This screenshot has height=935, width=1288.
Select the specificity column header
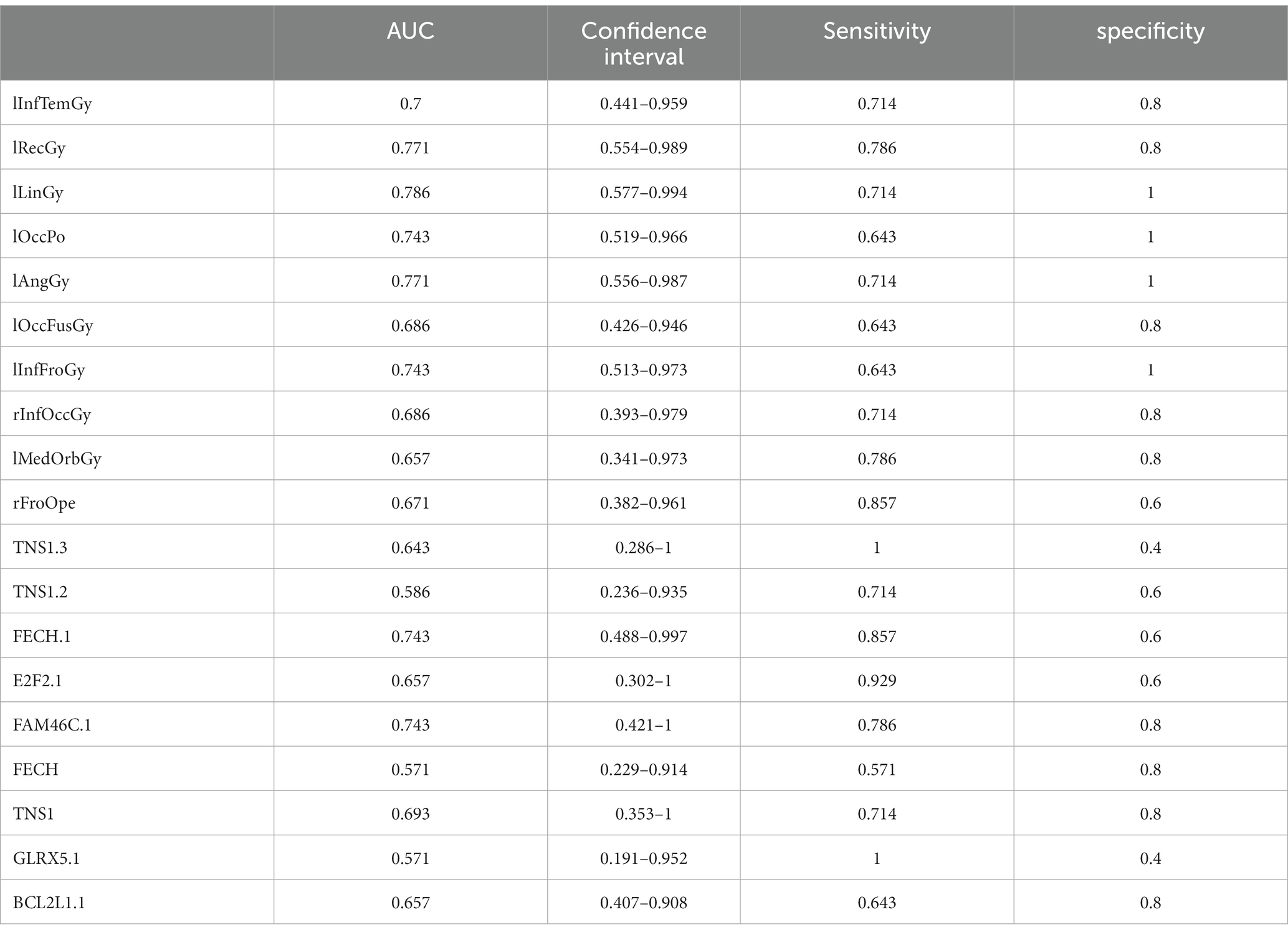[x=1150, y=31]
